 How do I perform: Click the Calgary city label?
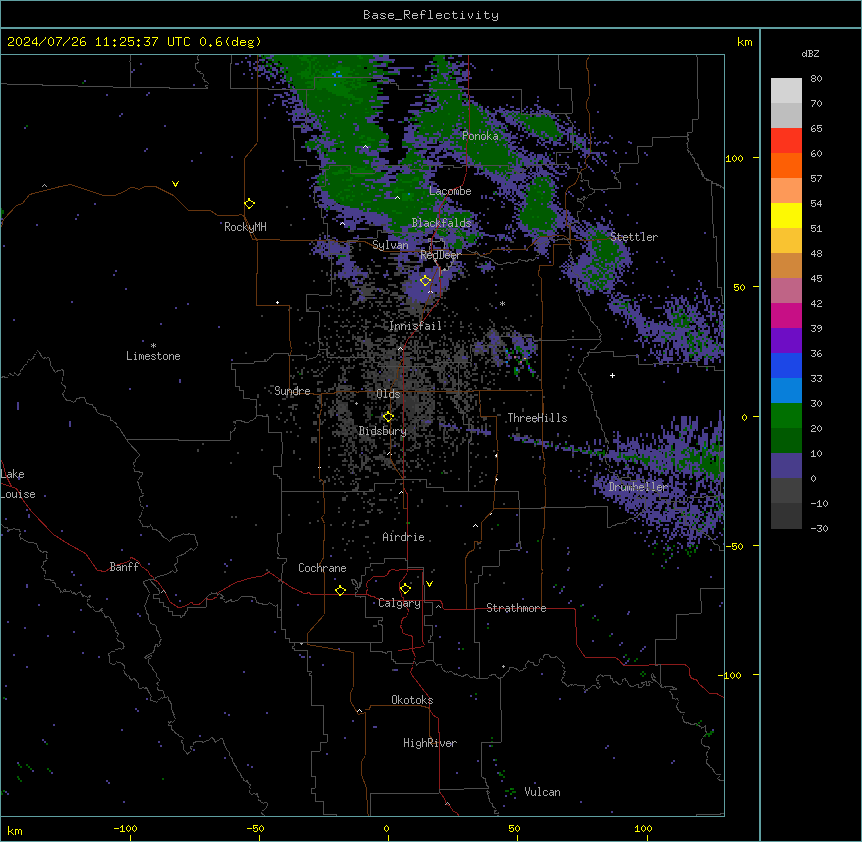[399, 603]
